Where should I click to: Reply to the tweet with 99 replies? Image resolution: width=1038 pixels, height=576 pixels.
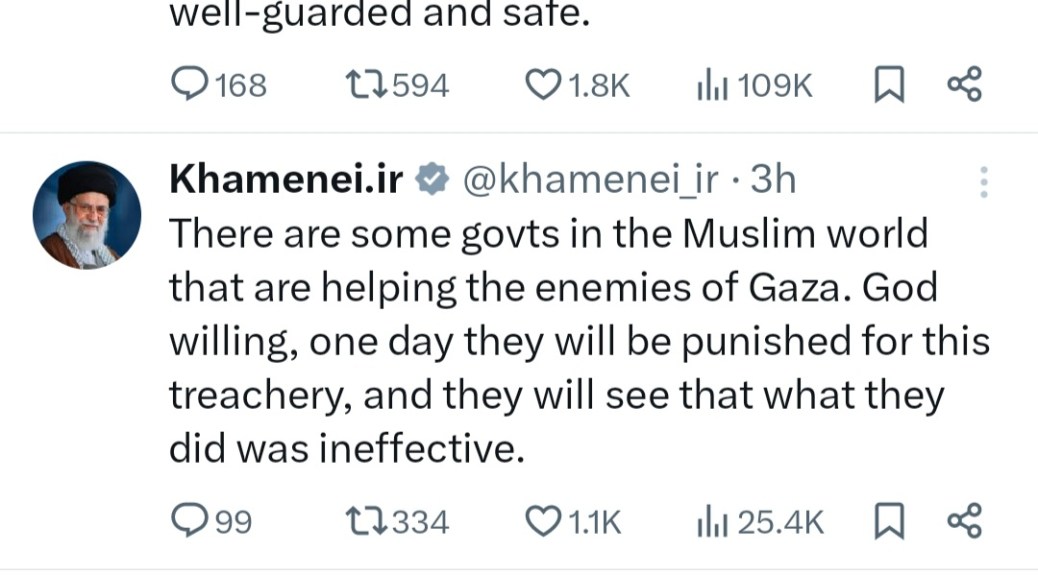(x=190, y=520)
